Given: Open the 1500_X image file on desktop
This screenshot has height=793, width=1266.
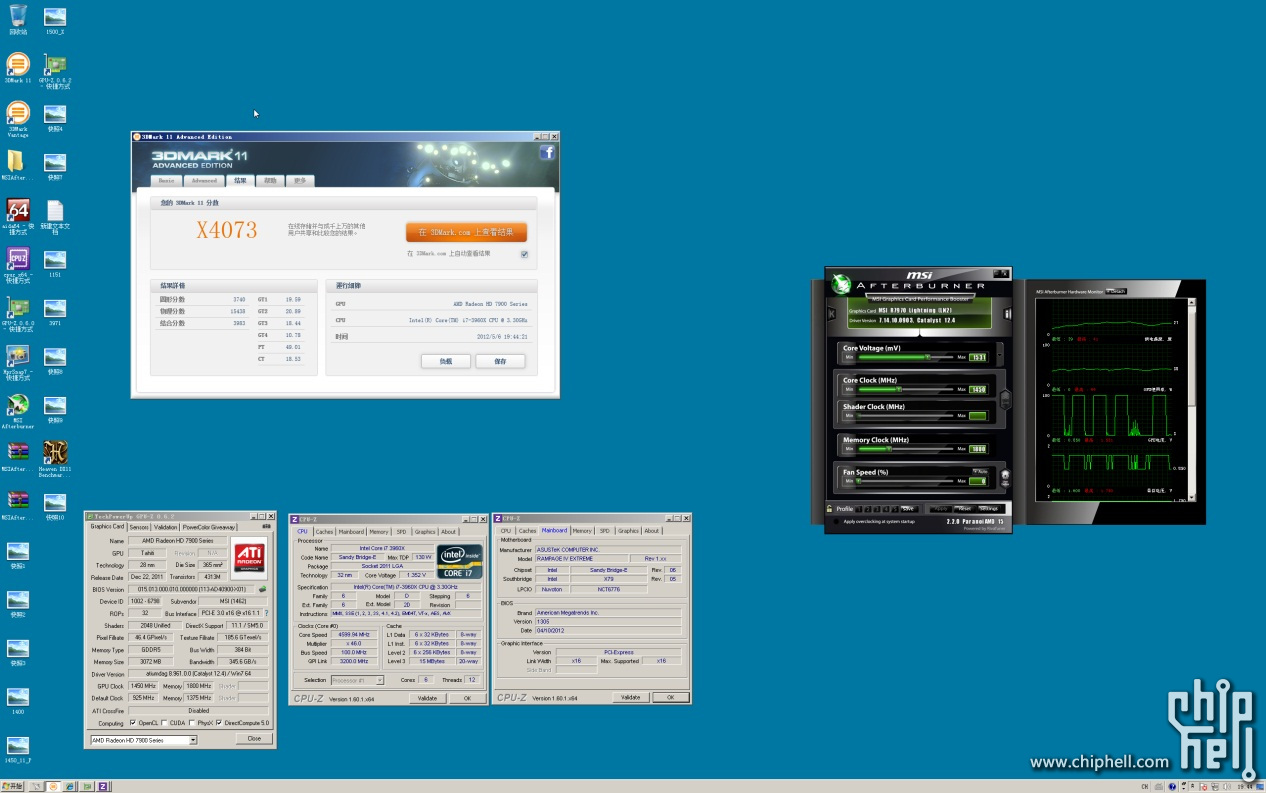Looking at the screenshot, I should tap(55, 20).
